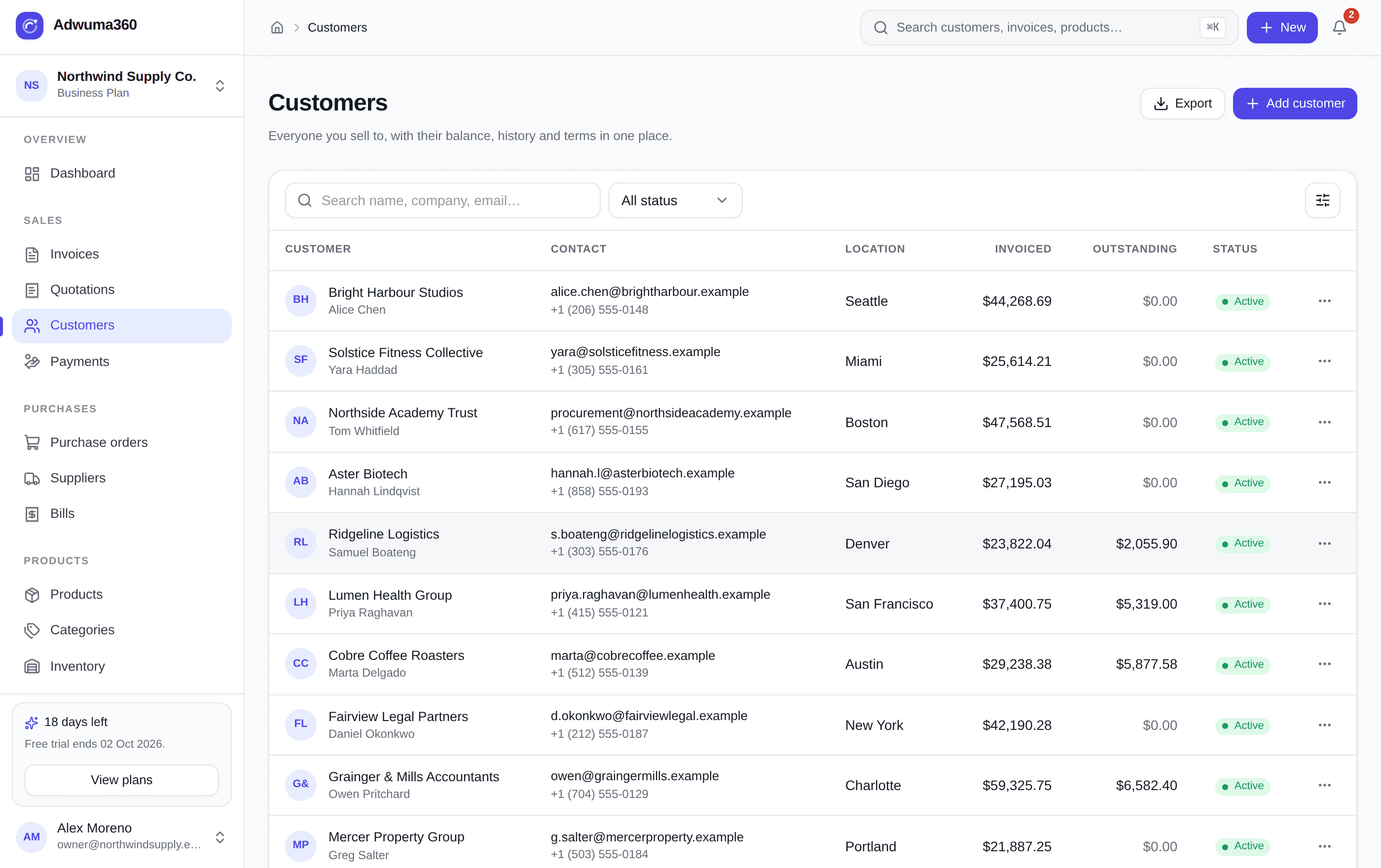Click the NS workspace avatar

32,85
